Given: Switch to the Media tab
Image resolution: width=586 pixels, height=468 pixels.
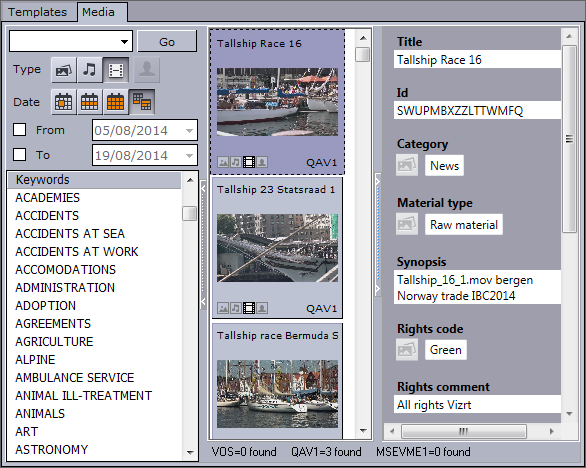Looking at the screenshot, I should 99,12.
